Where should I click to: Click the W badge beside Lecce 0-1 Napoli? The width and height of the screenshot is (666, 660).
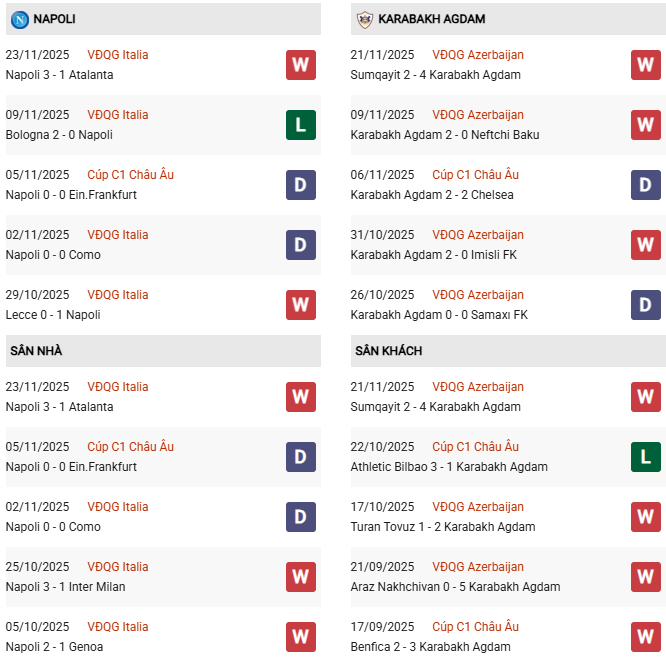point(301,305)
